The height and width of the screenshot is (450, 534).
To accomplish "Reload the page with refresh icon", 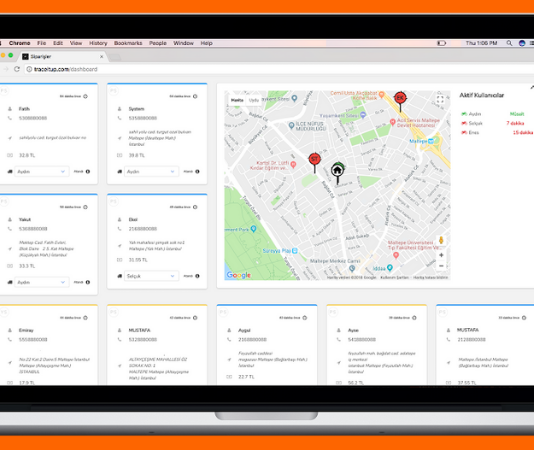I will pos(17,69).
